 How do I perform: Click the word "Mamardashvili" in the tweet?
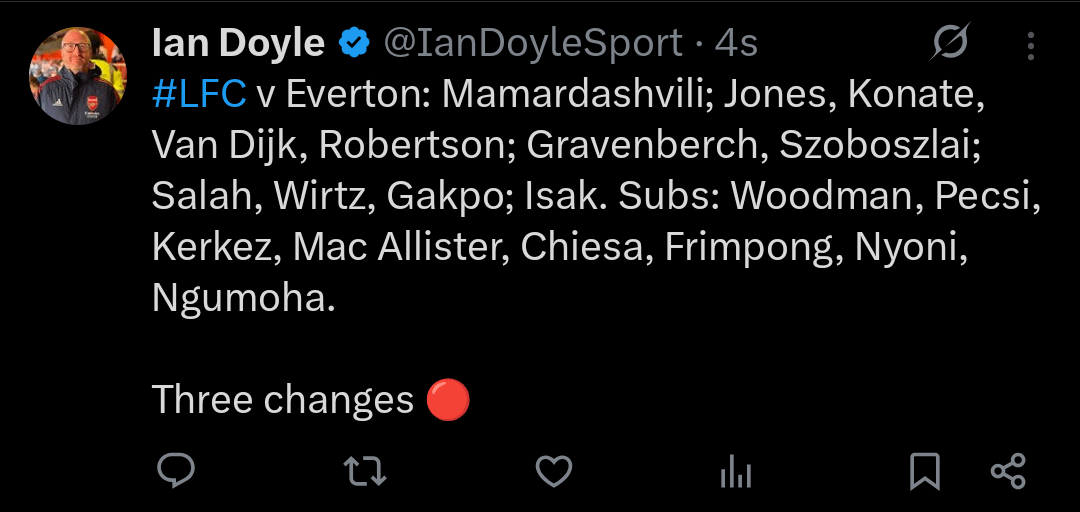[x=575, y=94]
